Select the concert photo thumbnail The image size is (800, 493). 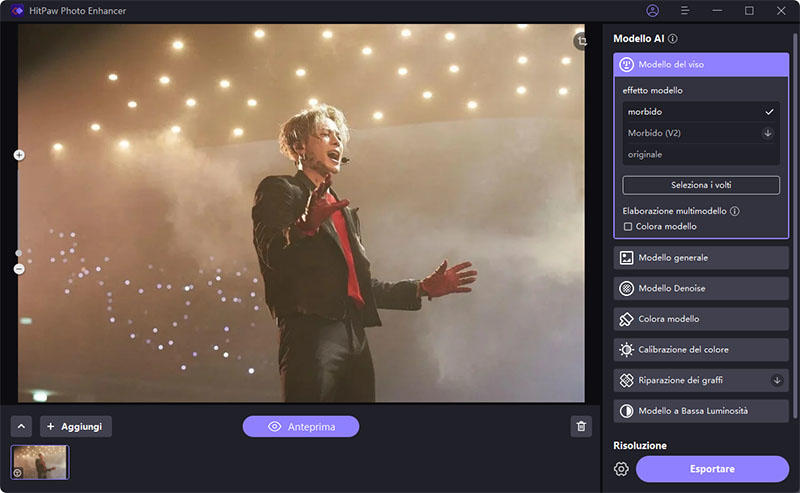(40, 462)
